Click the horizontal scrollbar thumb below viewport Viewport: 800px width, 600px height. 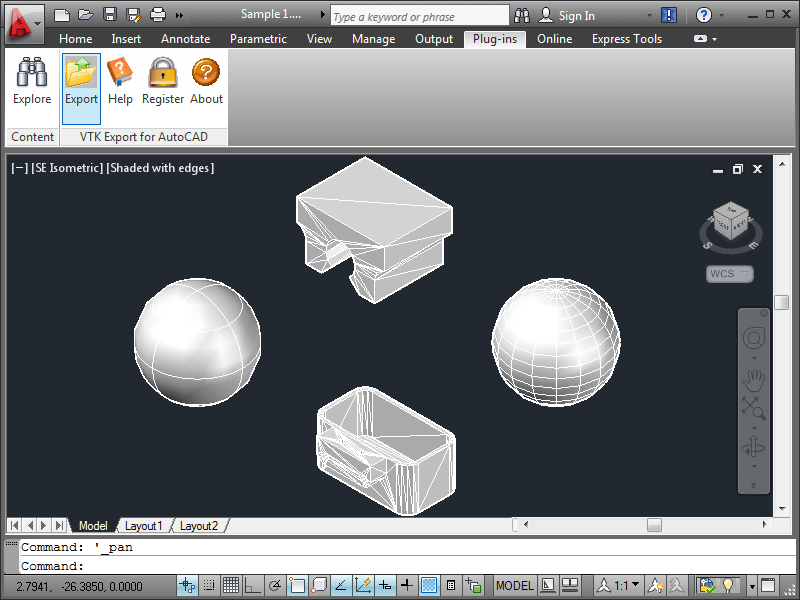(x=654, y=525)
